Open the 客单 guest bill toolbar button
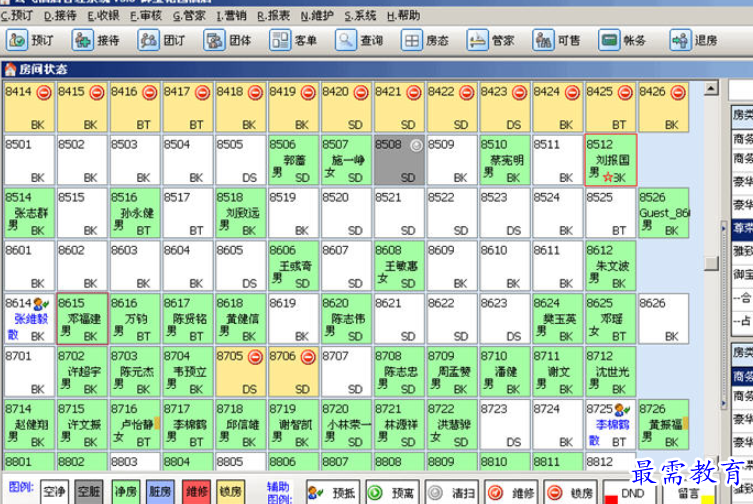Screen dimensions: 753x504 pos(293,40)
